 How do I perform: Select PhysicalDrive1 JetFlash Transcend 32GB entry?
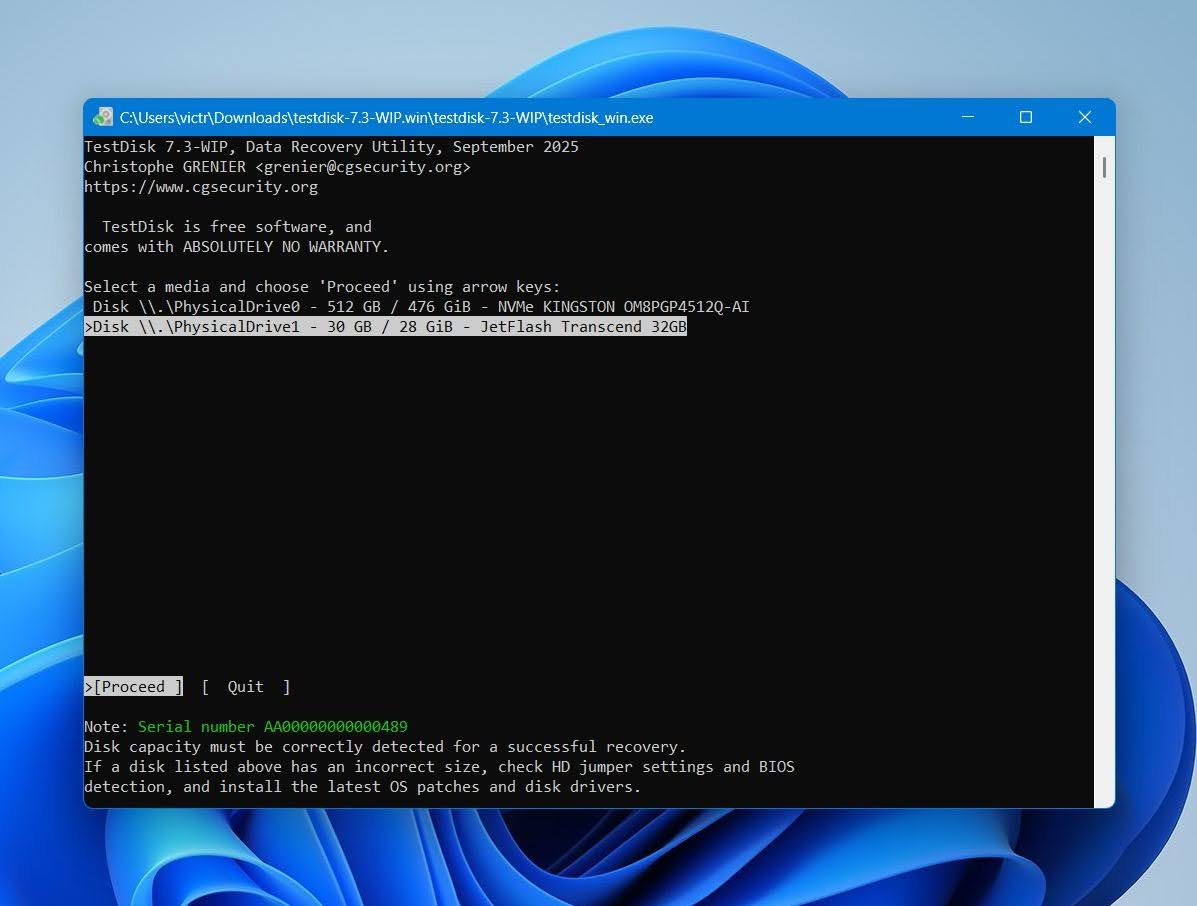(x=386, y=327)
